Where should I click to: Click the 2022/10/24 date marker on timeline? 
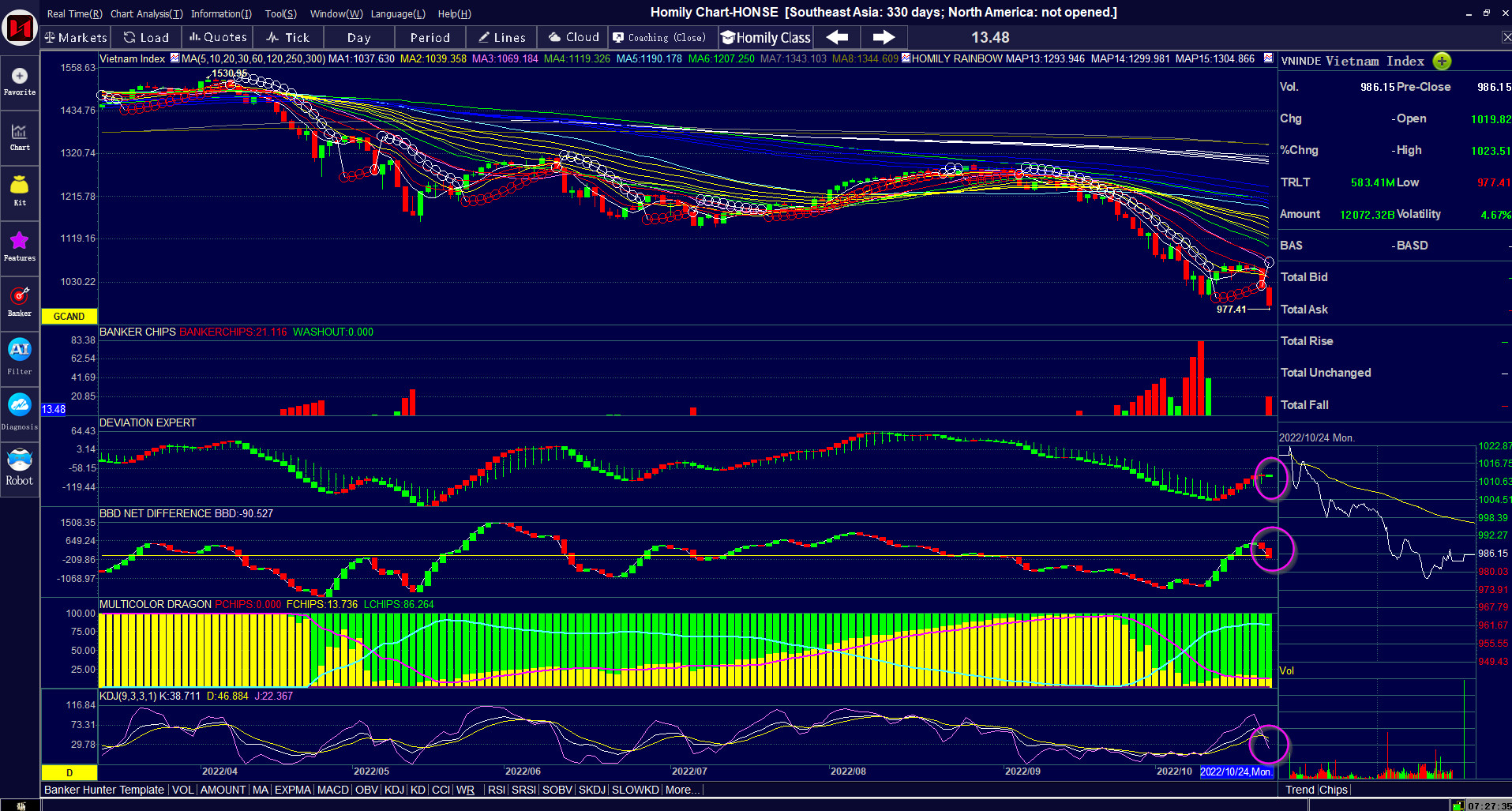(1236, 772)
